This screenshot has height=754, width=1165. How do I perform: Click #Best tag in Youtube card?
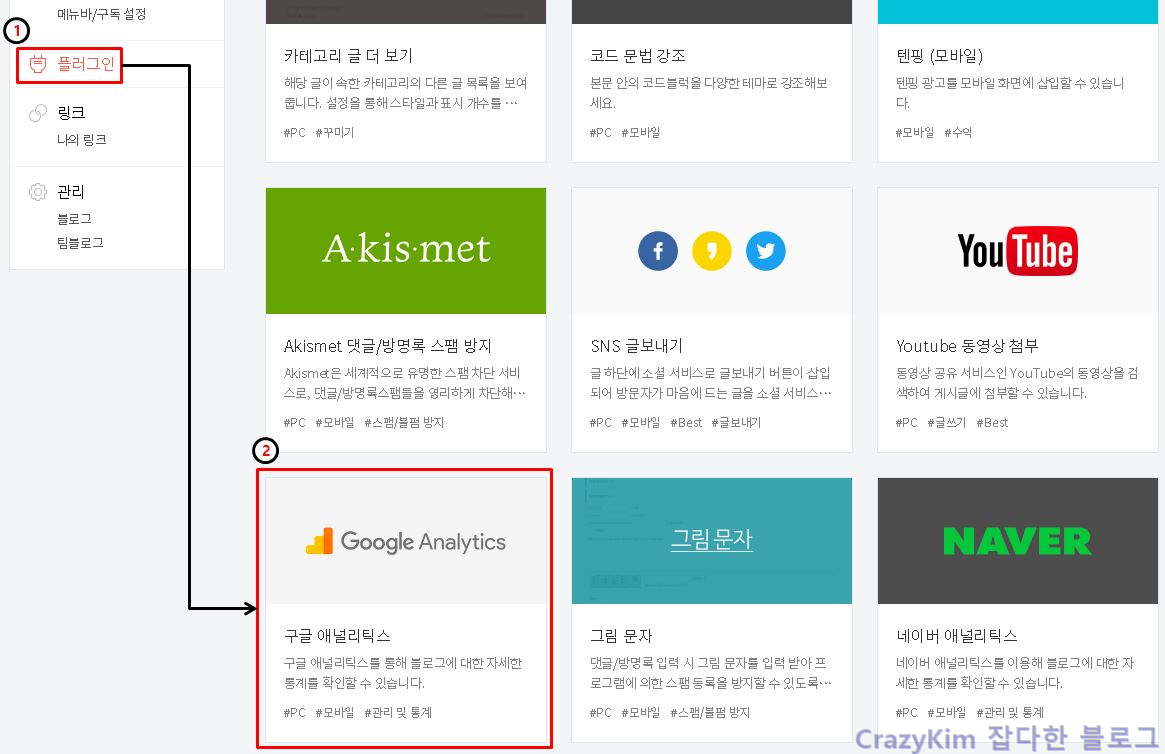coord(992,423)
